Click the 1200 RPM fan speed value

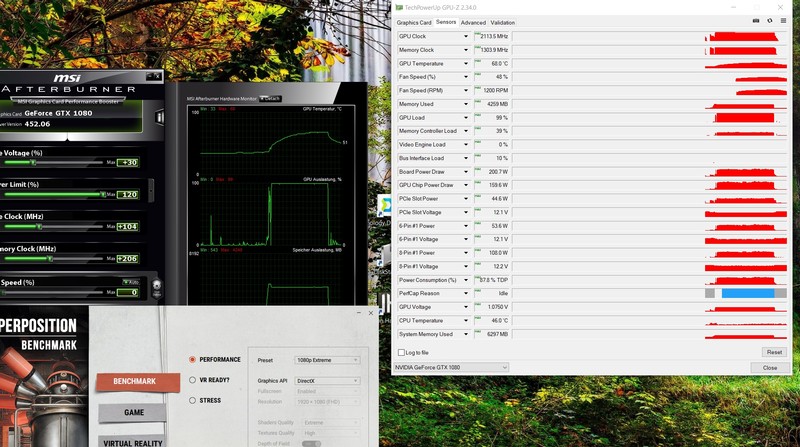point(495,91)
